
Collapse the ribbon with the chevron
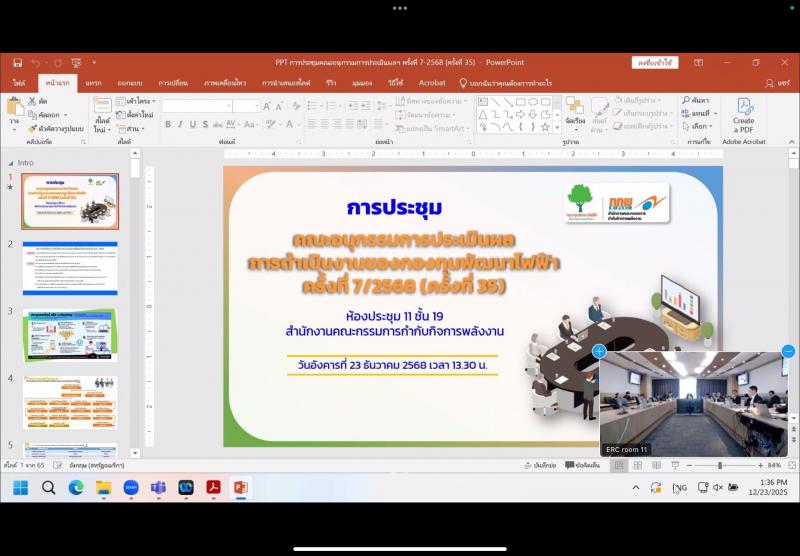click(791, 142)
